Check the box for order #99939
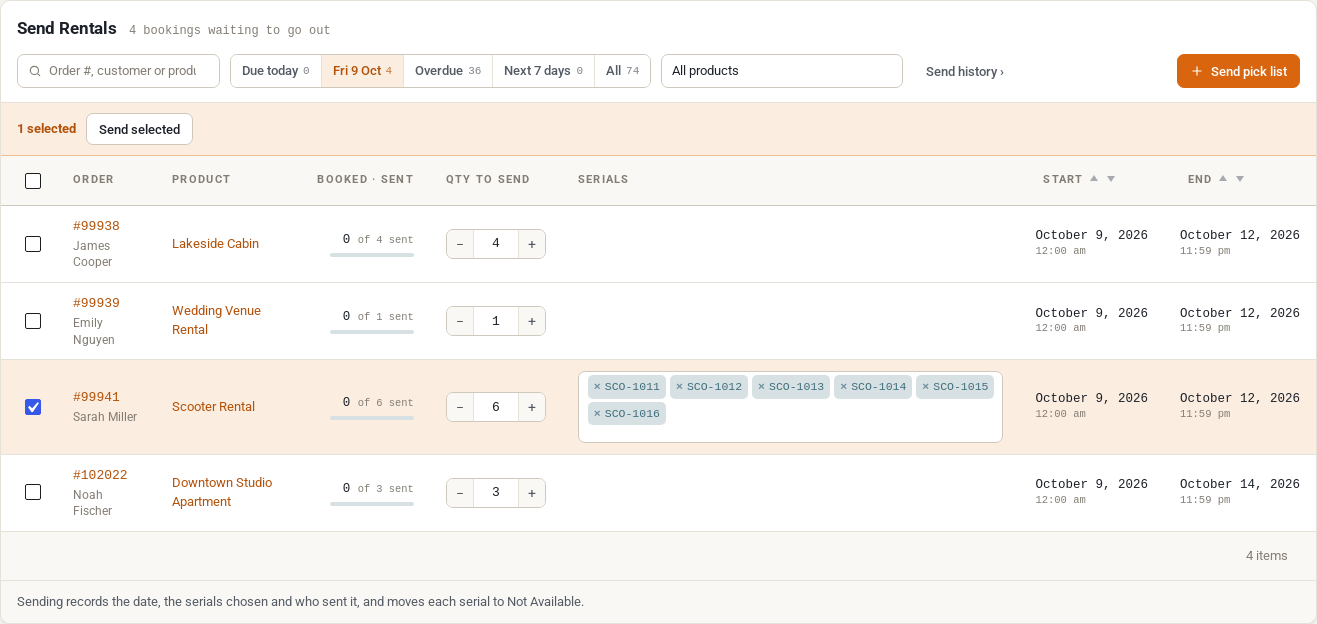The height and width of the screenshot is (624, 1317). tap(33, 321)
